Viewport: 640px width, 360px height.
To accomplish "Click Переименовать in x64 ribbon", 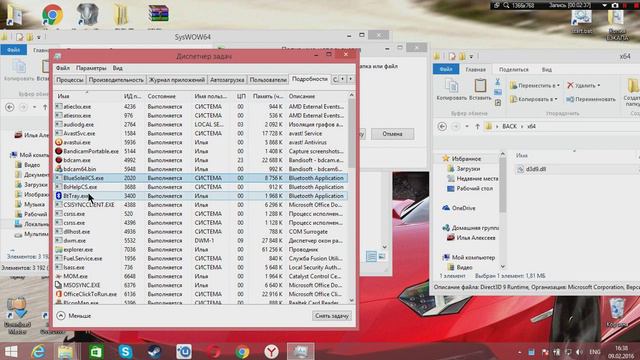I will (591, 99).
